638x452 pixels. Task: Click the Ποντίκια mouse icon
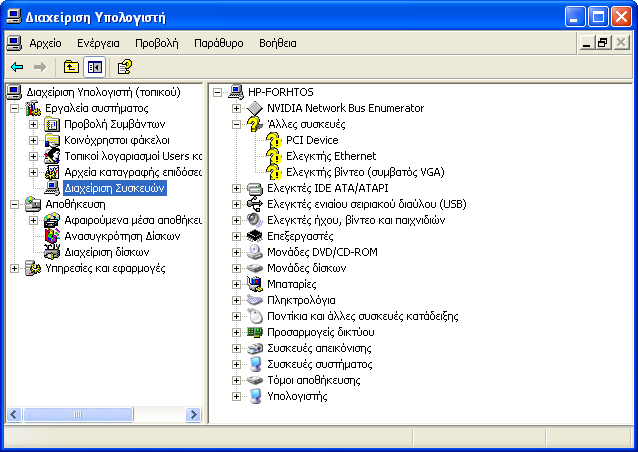[x=255, y=316]
